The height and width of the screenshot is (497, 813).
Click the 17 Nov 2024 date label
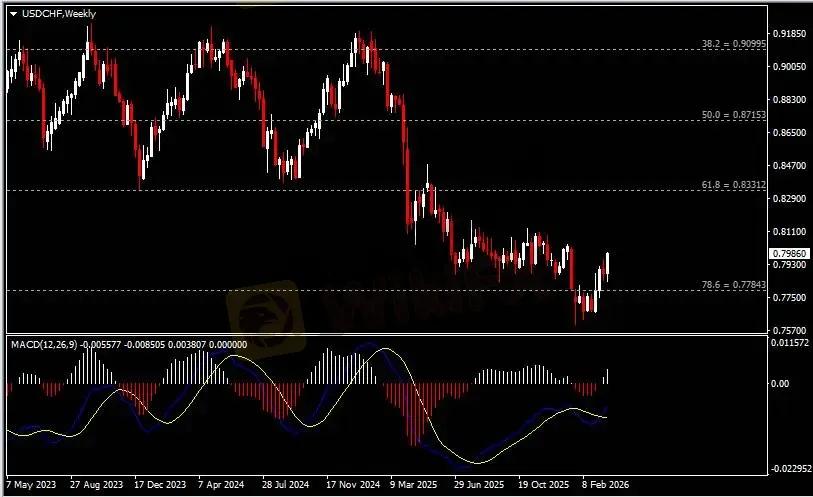[353, 485]
